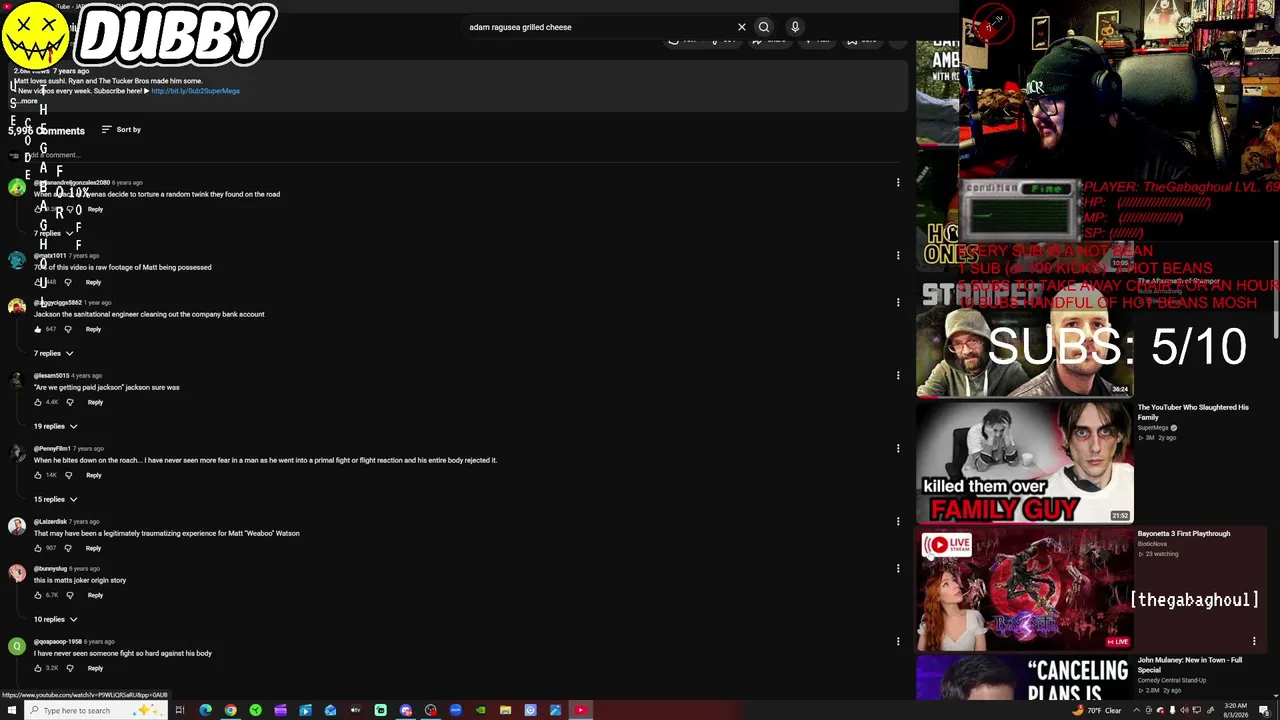Viewport: 1280px width, 720px height.
Task: Open the John Mulaney: New in Town title
Action: tap(1190, 665)
